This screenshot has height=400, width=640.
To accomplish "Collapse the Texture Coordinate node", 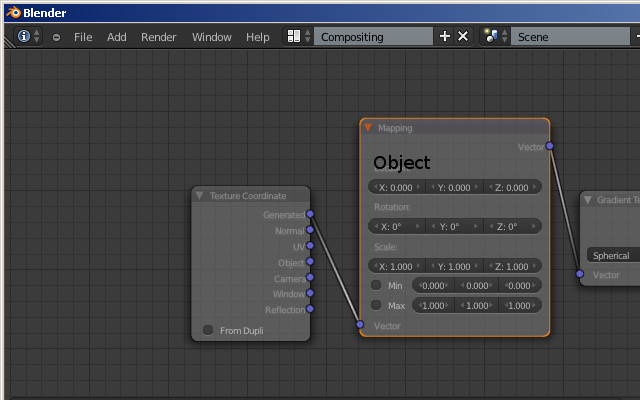I will [199, 196].
